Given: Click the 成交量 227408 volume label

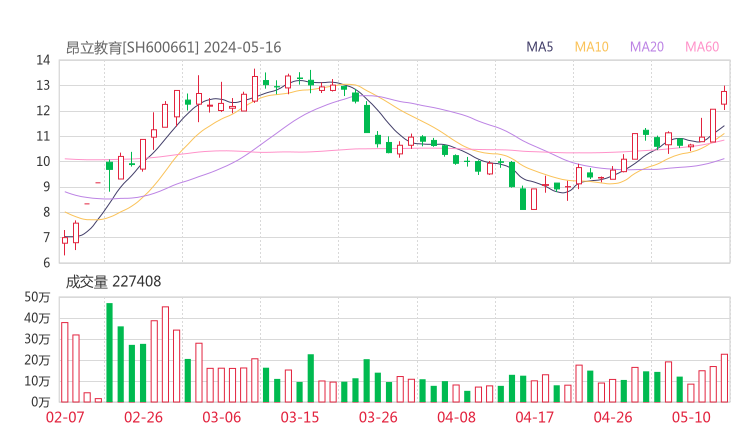Looking at the screenshot, I should point(113,282).
